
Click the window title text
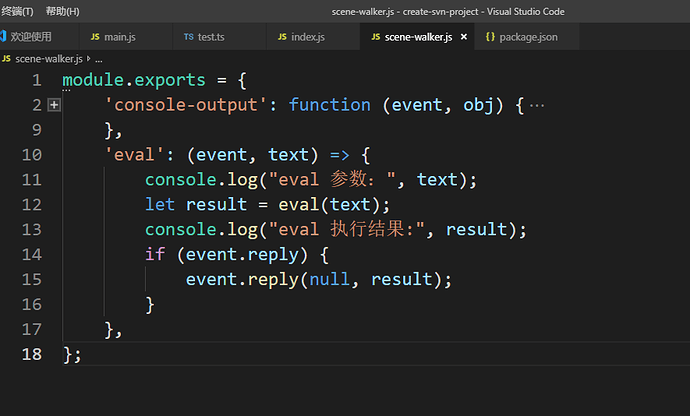point(448,12)
